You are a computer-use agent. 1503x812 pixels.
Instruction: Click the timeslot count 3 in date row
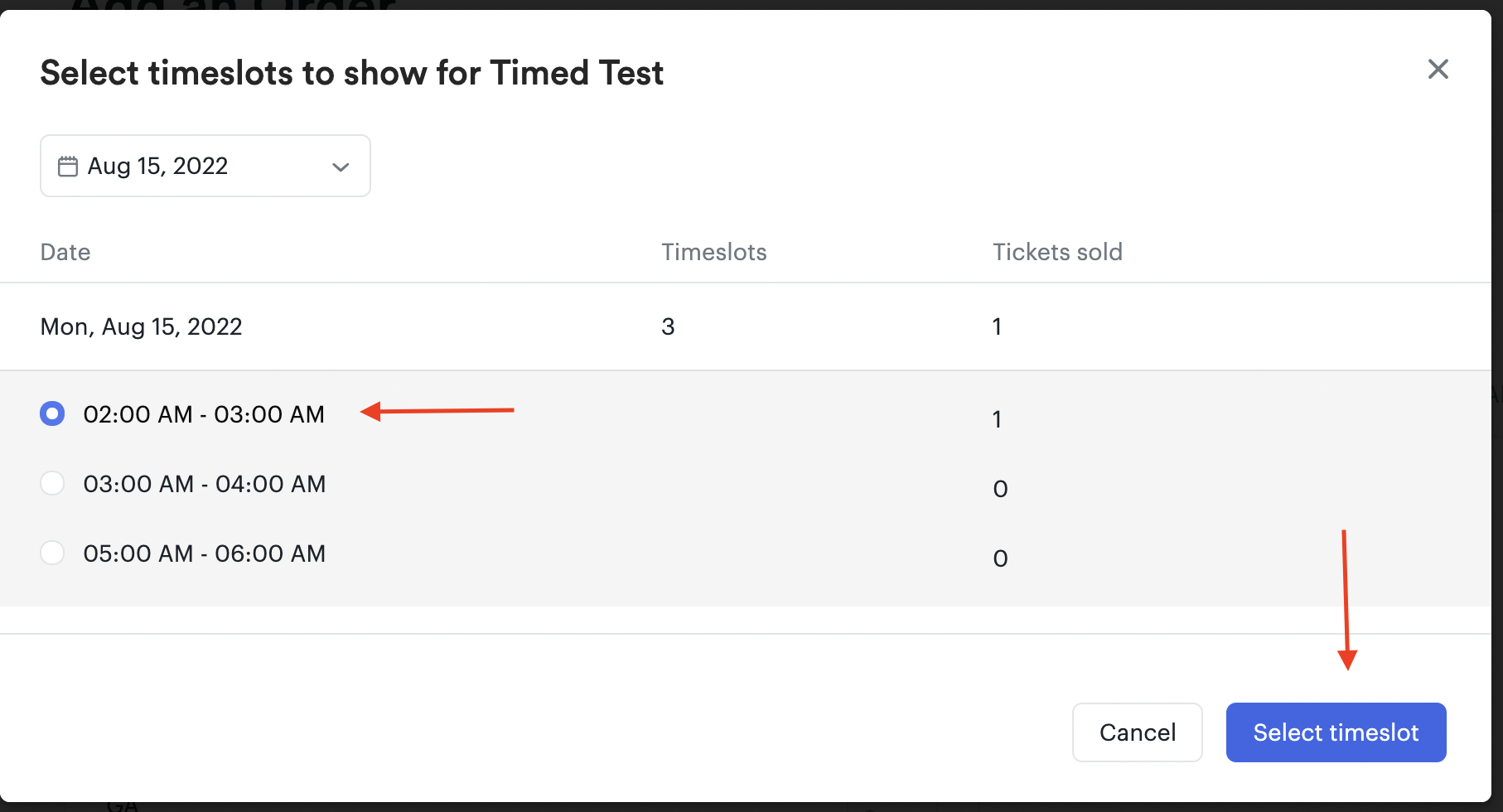(668, 326)
